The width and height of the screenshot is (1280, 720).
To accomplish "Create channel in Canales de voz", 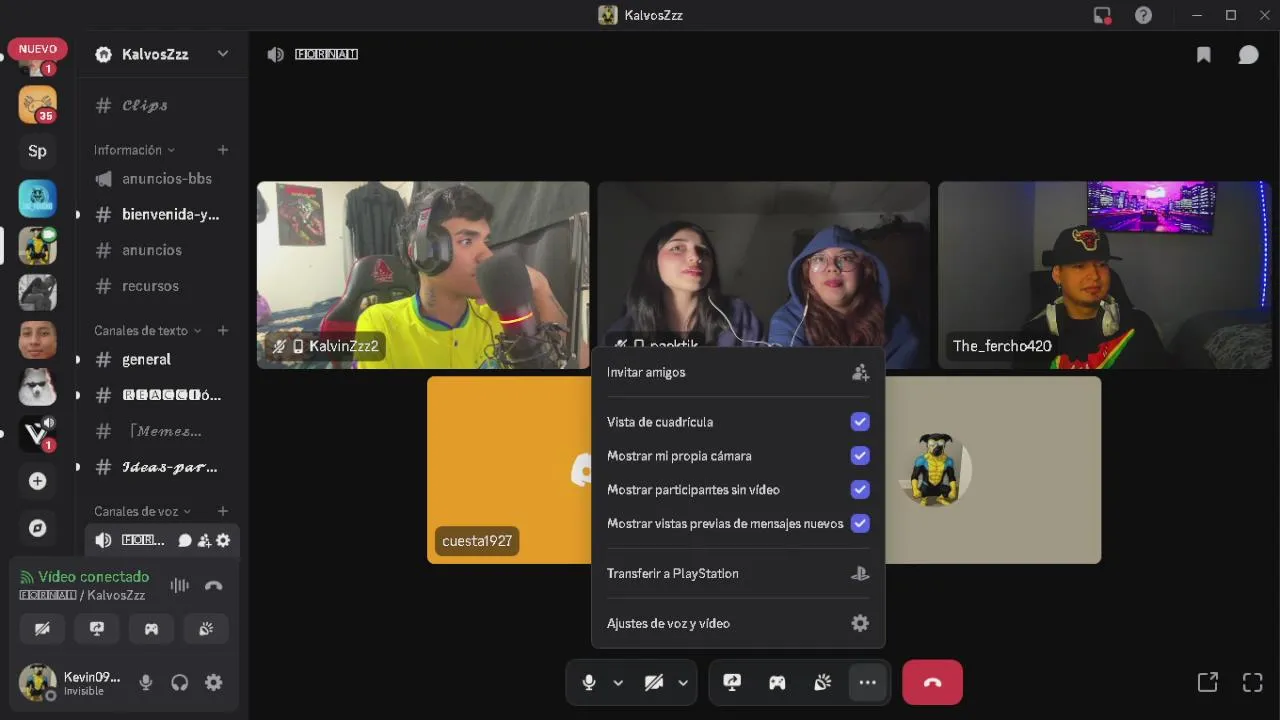I will (x=223, y=511).
